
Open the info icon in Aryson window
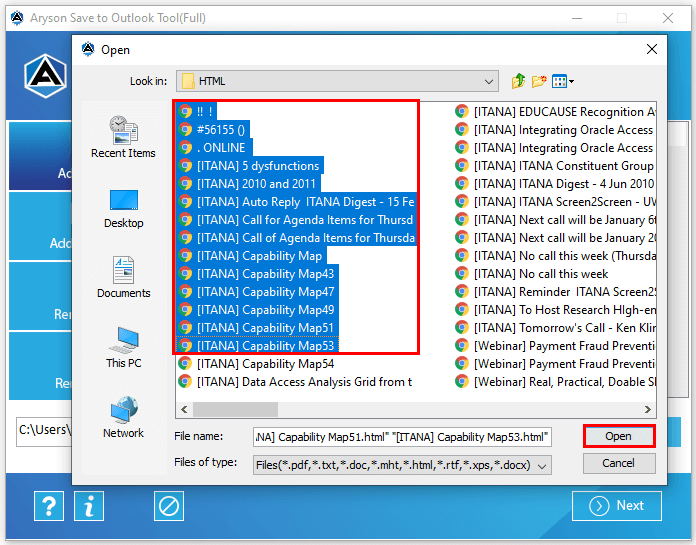pos(89,506)
